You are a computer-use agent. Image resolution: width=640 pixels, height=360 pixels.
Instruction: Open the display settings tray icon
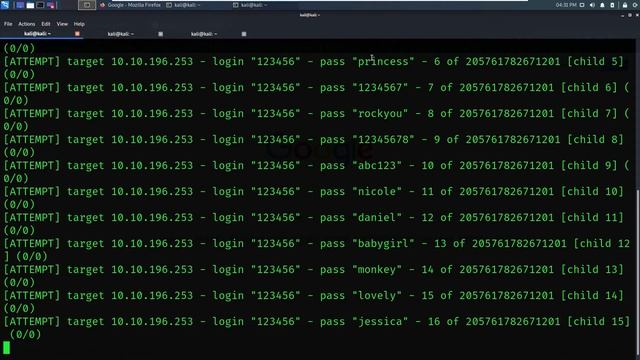582,5
